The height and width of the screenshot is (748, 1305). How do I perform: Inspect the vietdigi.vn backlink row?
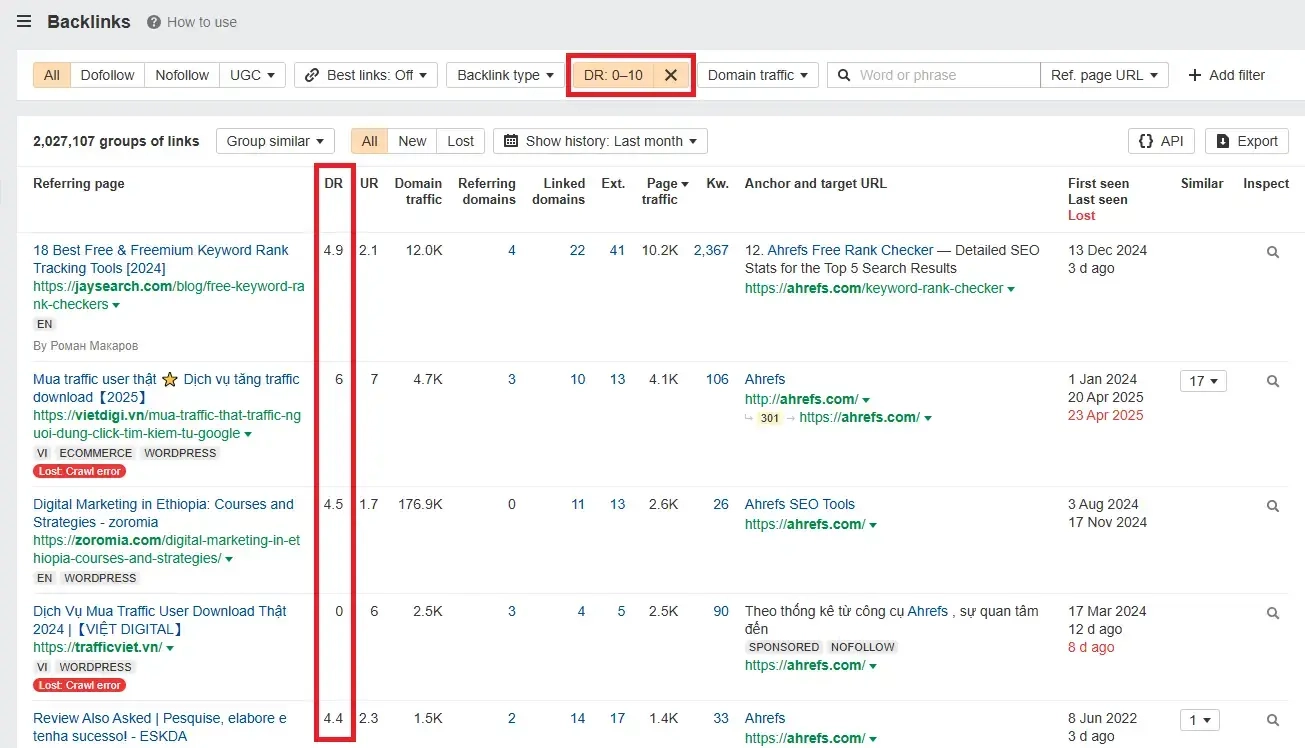pyautogui.click(x=1272, y=381)
